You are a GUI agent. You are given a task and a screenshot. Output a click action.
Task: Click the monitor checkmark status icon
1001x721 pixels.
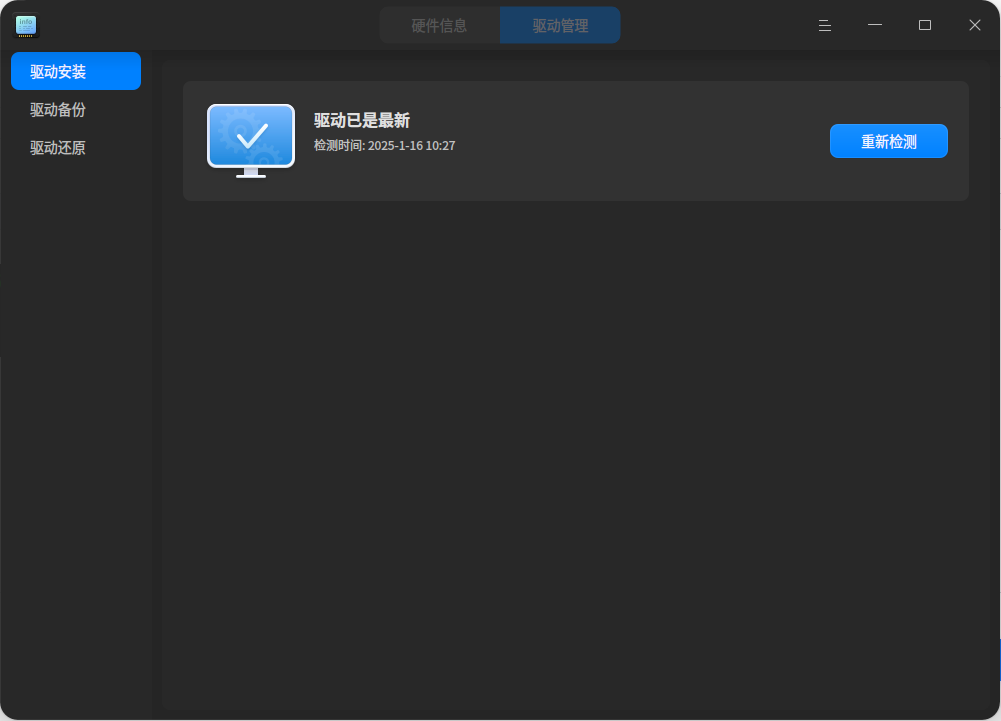pyautogui.click(x=251, y=141)
